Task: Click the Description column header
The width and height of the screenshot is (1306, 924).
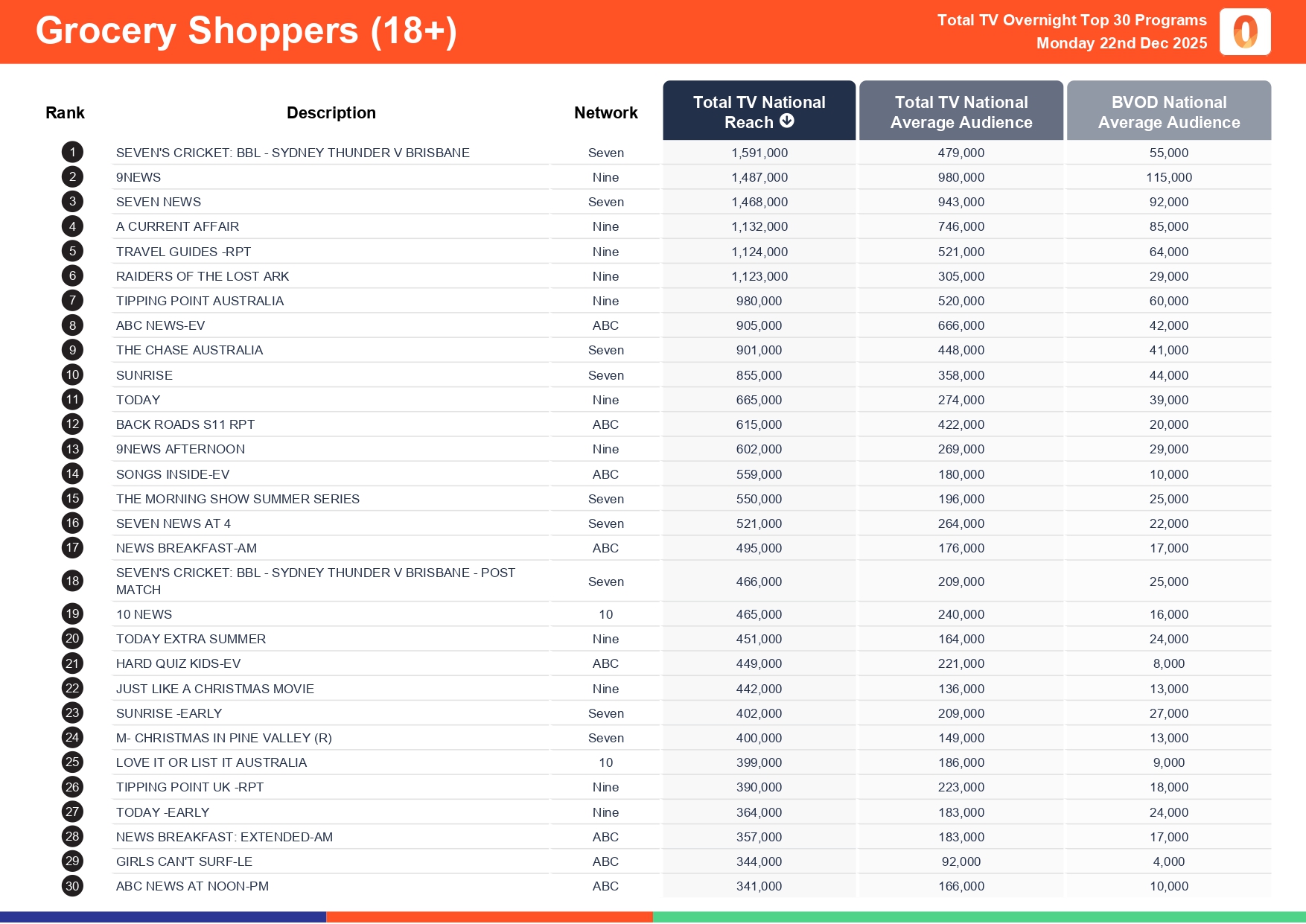Action: point(331,113)
